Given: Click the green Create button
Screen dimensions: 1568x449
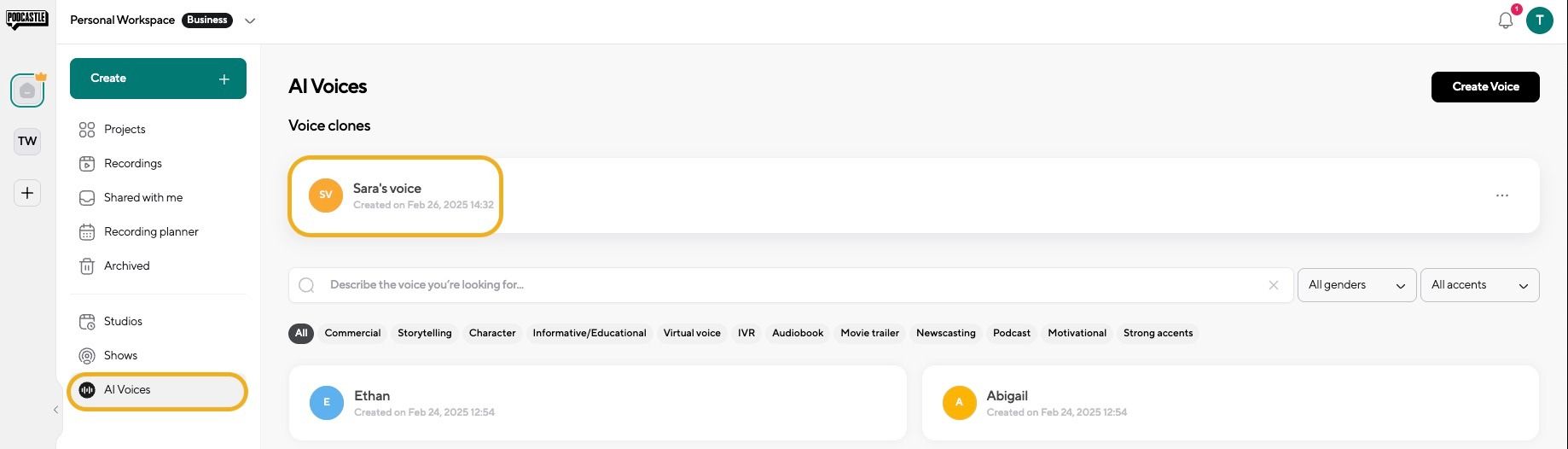Looking at the screenshot, I should click(158, 79).
